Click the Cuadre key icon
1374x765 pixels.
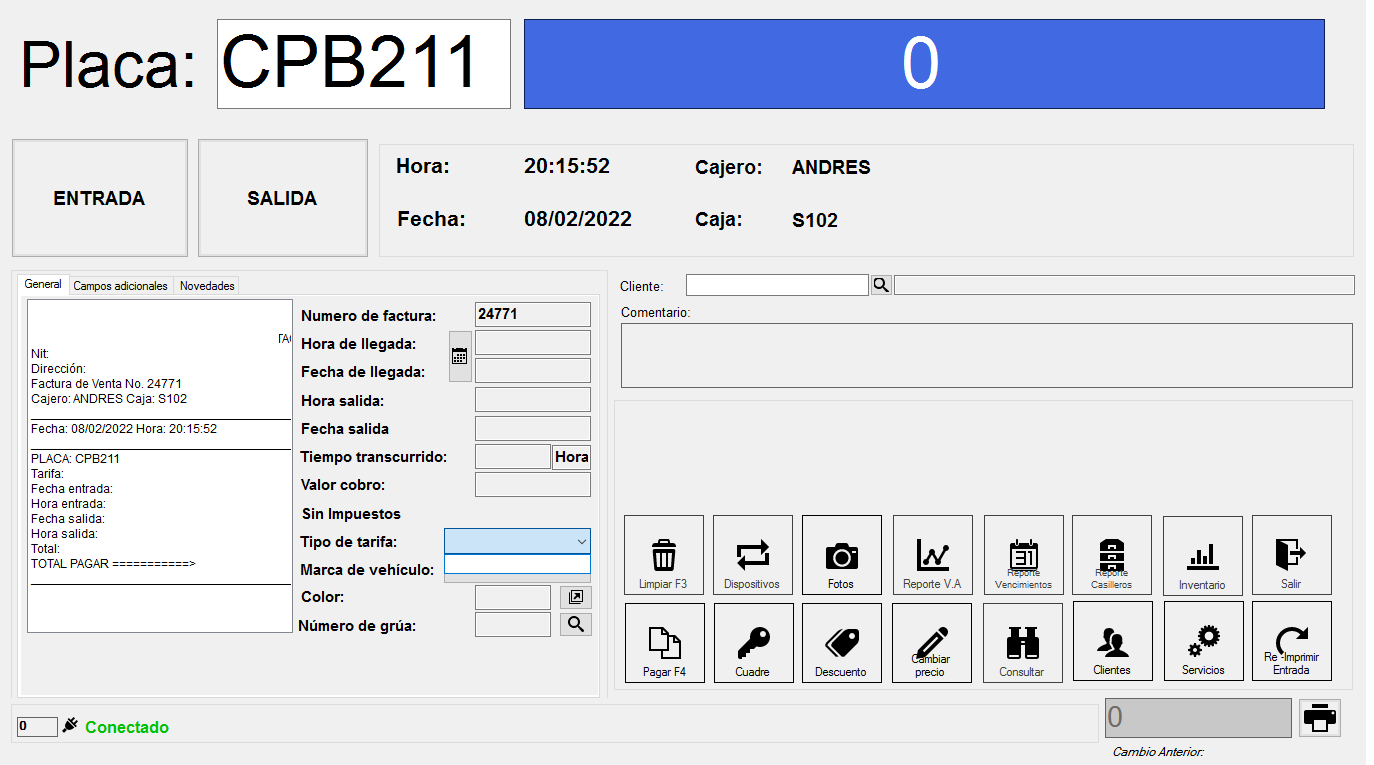coord(752,642)
